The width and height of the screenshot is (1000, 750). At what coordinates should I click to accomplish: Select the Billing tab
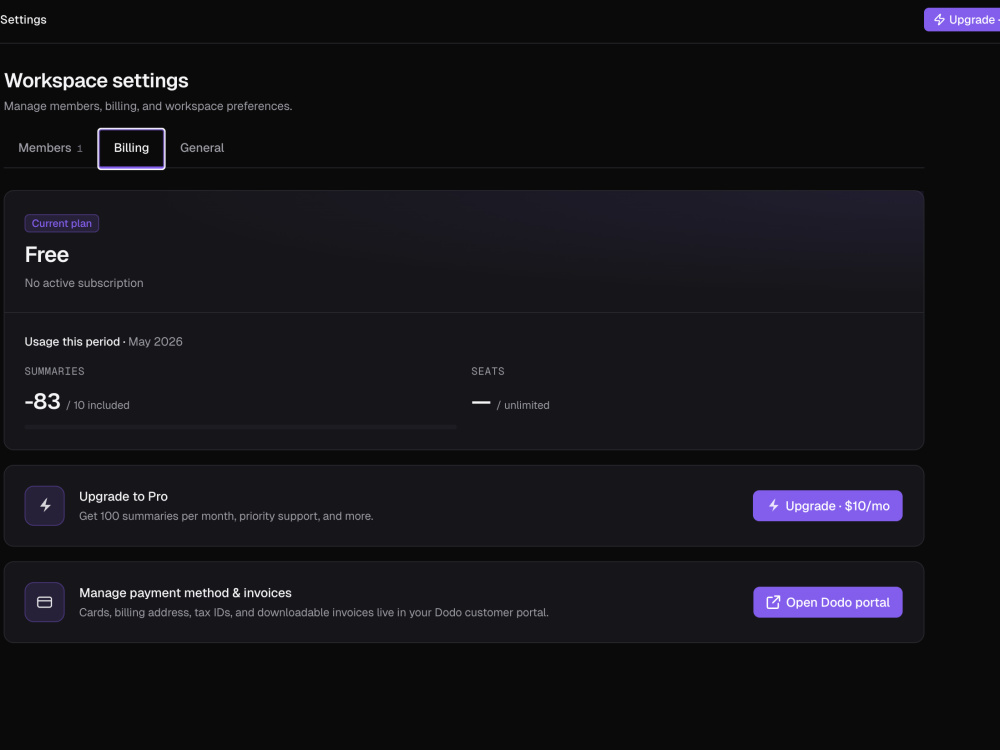click(x=131, y=149)
